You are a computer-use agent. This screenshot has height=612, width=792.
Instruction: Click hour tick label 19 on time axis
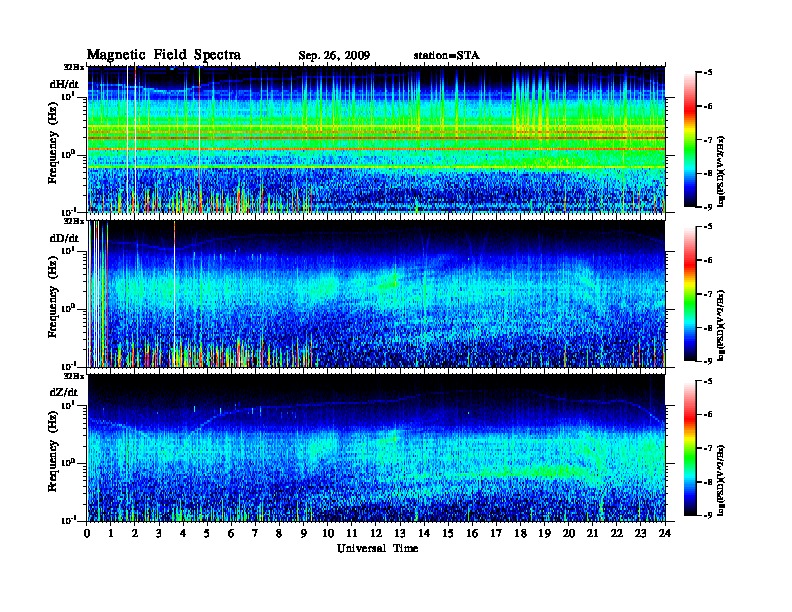click(x=544, y=534)
